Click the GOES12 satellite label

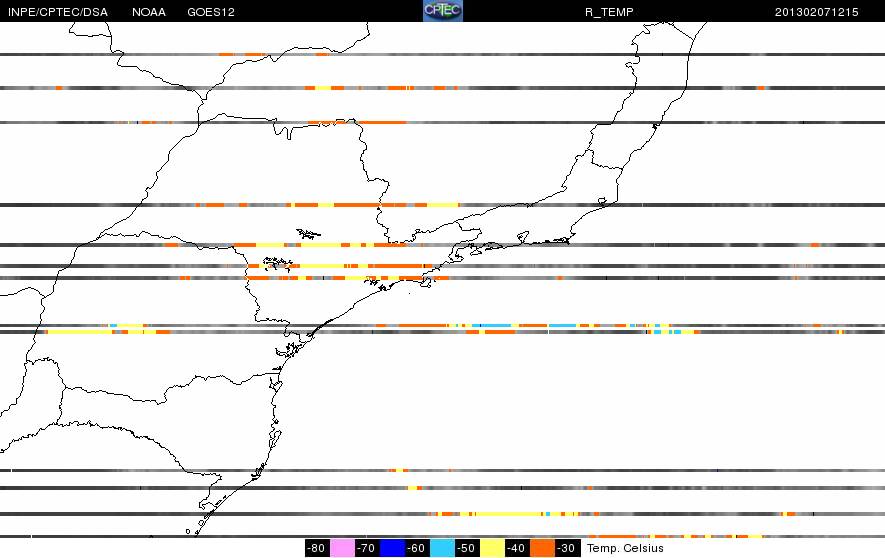(x=211, y=12)
